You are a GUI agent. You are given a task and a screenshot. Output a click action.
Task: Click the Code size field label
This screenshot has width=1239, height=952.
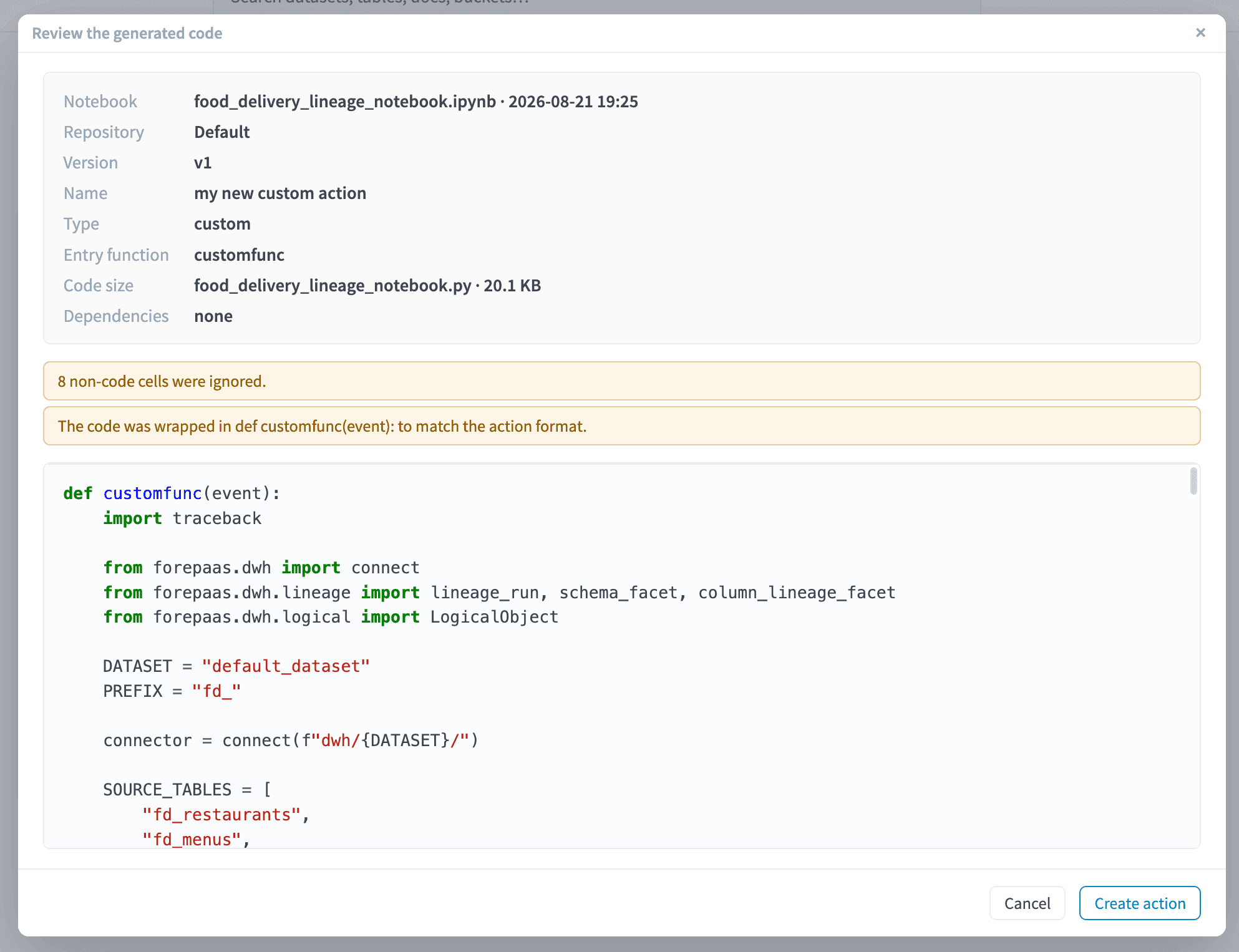pos(99,285)
